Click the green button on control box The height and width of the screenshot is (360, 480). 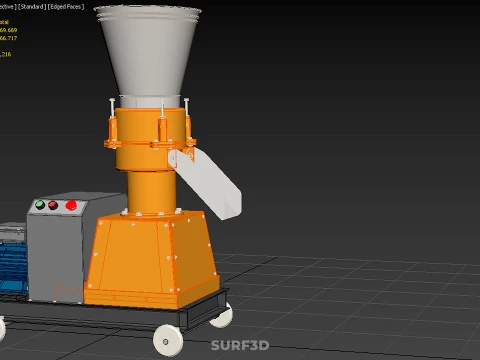(x=40, y=205)
